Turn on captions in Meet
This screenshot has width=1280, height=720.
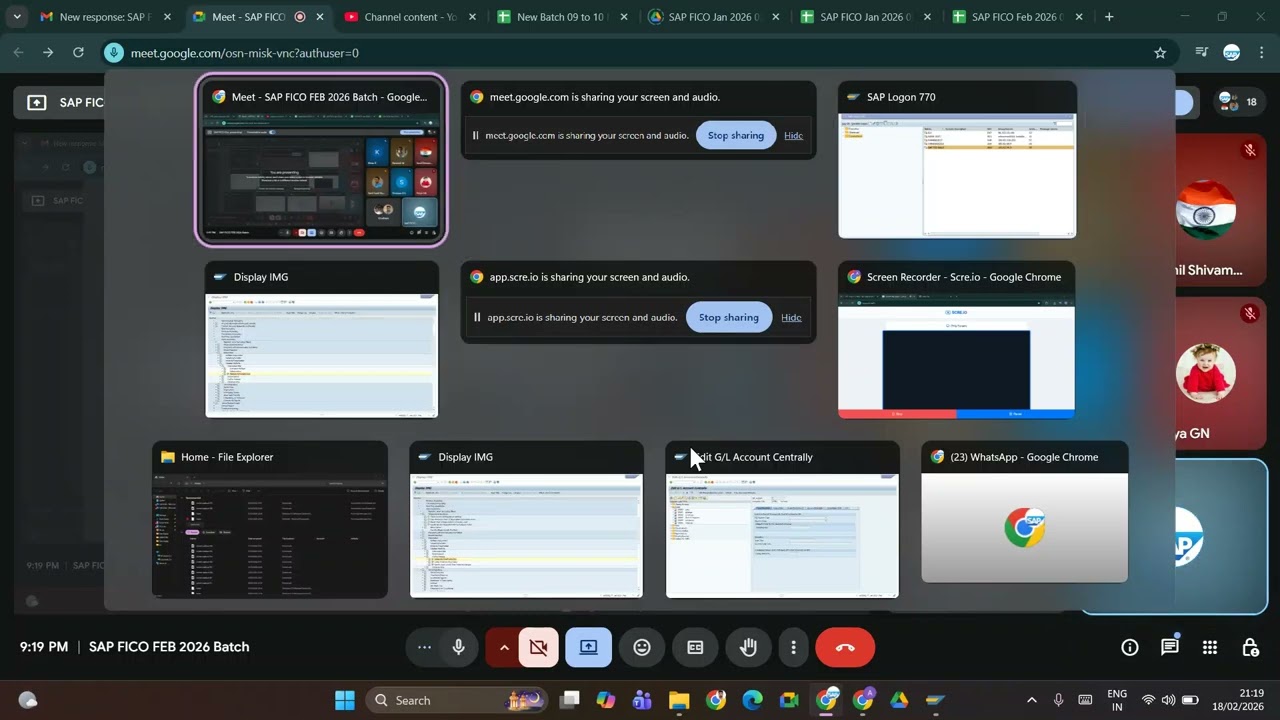(695, 647)
